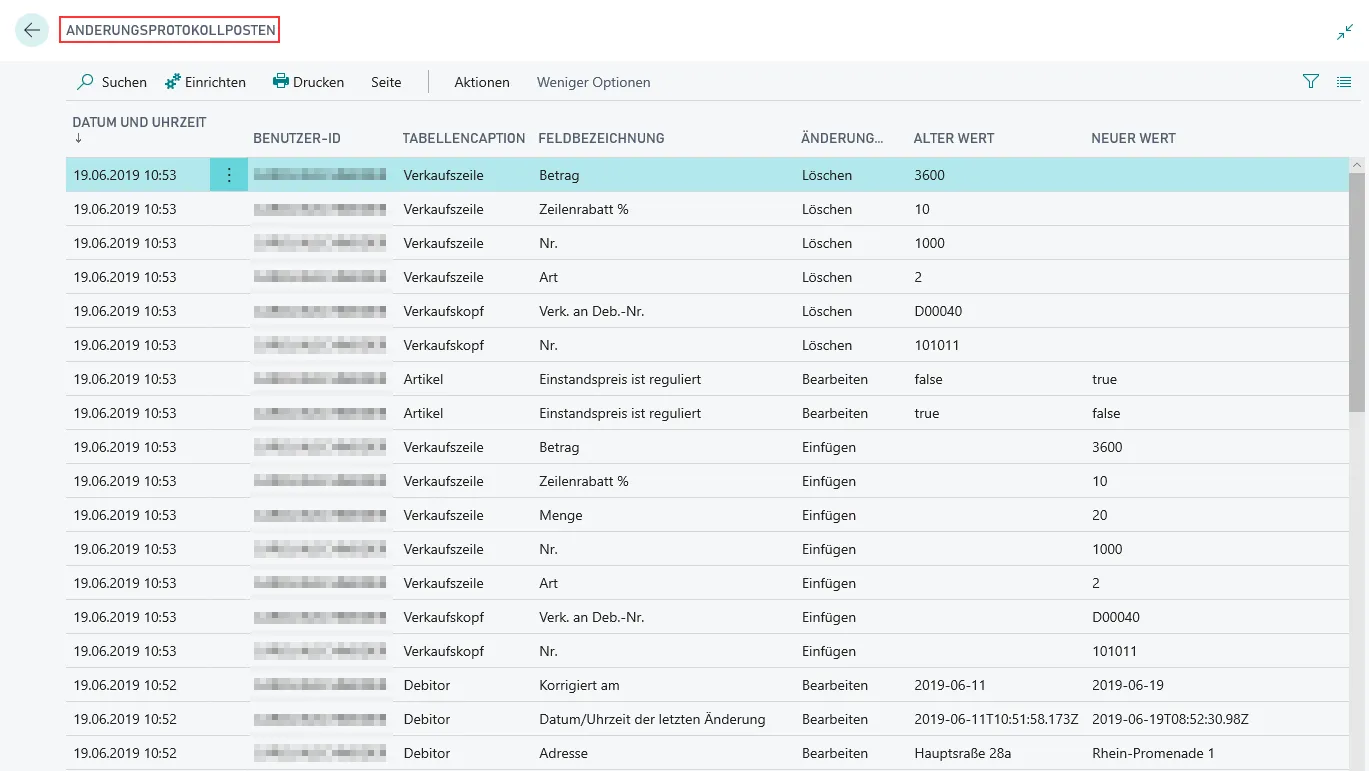Open the Seite menu

[x=386, y=82]
